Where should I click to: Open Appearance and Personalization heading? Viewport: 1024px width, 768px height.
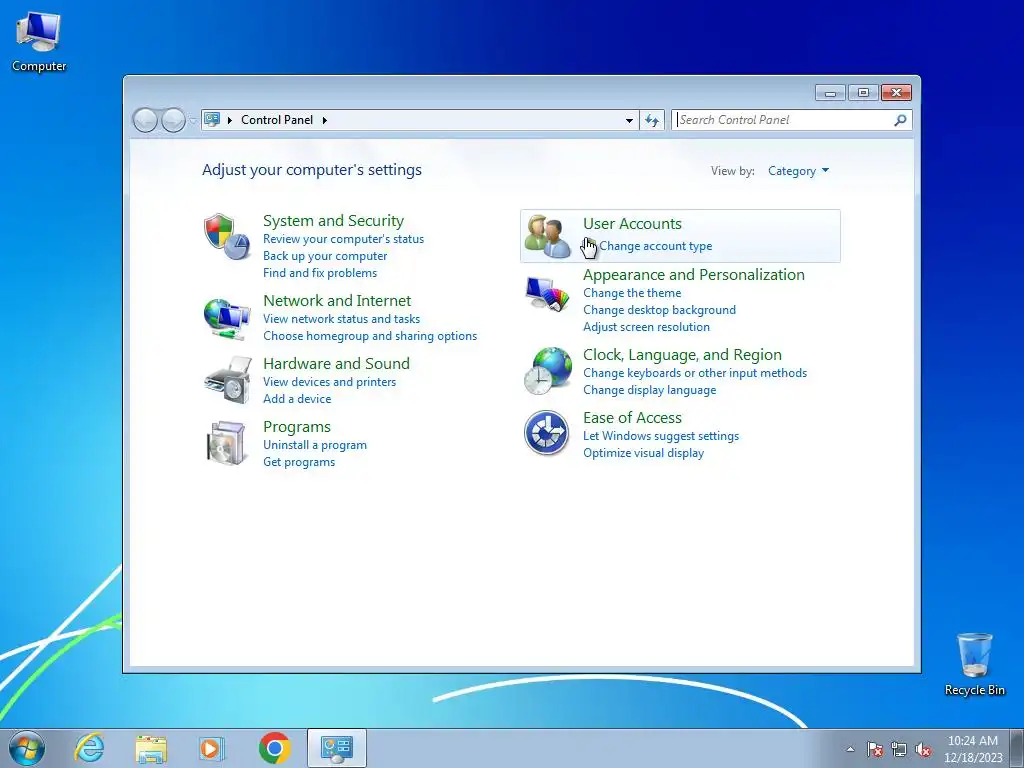pos(694,275)
